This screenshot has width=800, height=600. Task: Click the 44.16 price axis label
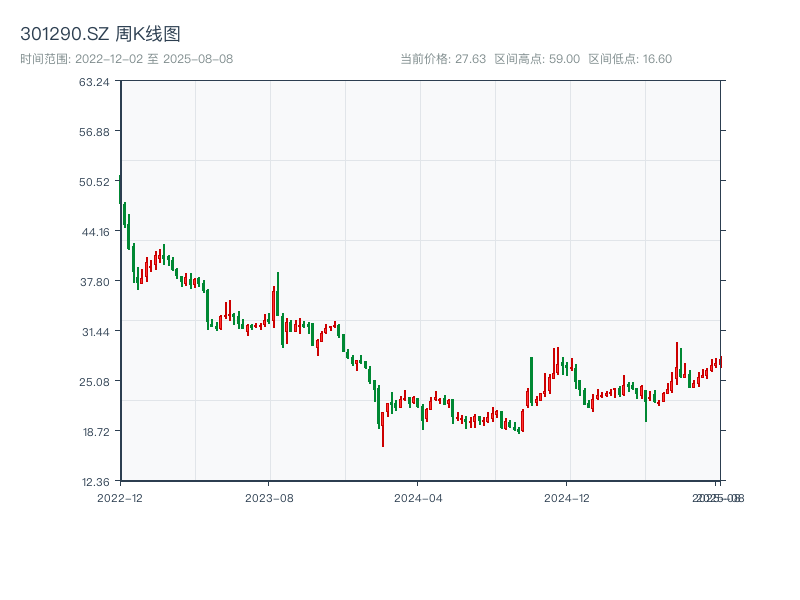[94, 232]
